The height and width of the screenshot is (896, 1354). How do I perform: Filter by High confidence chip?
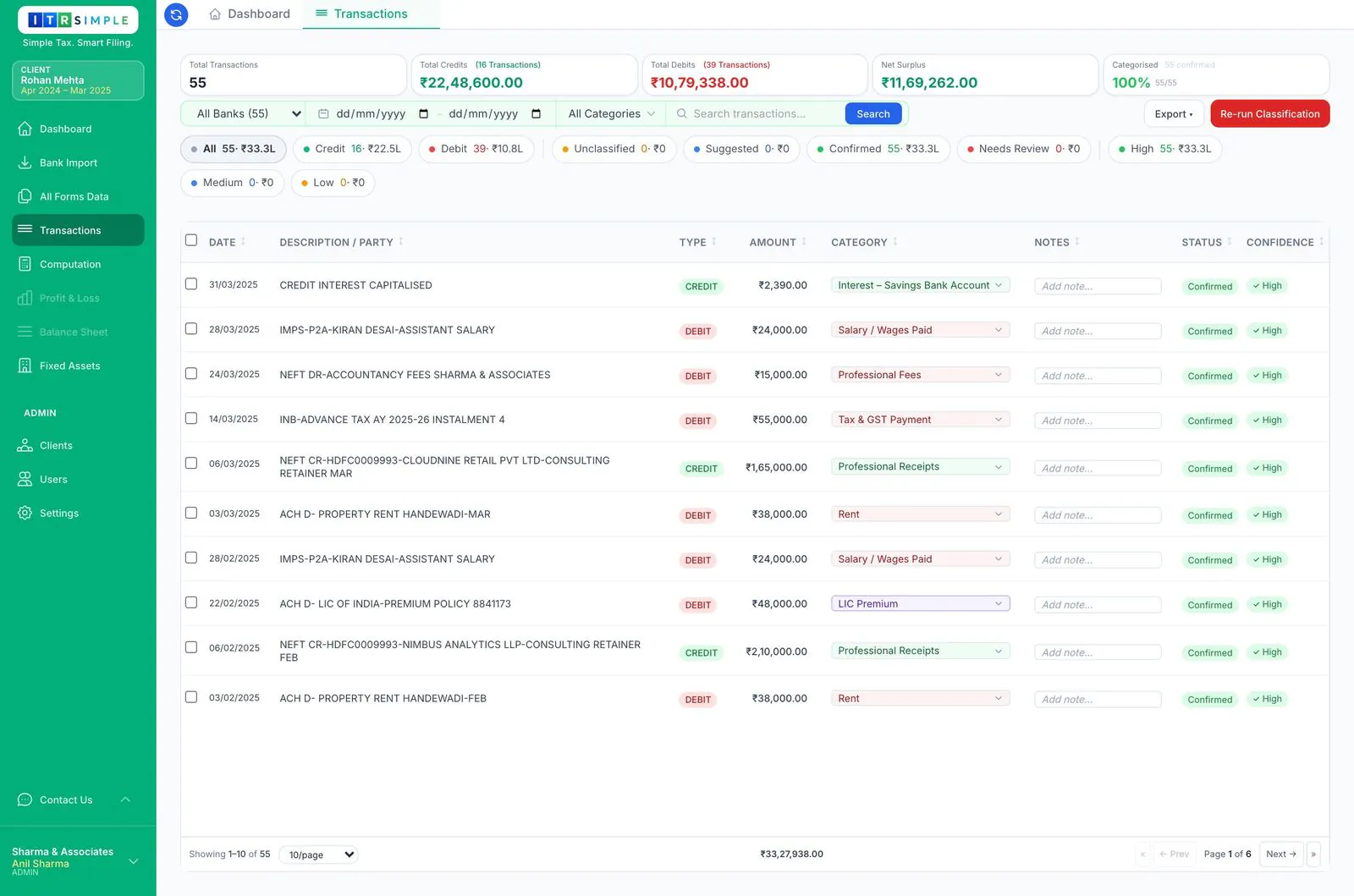click(x=1165, y=149)
